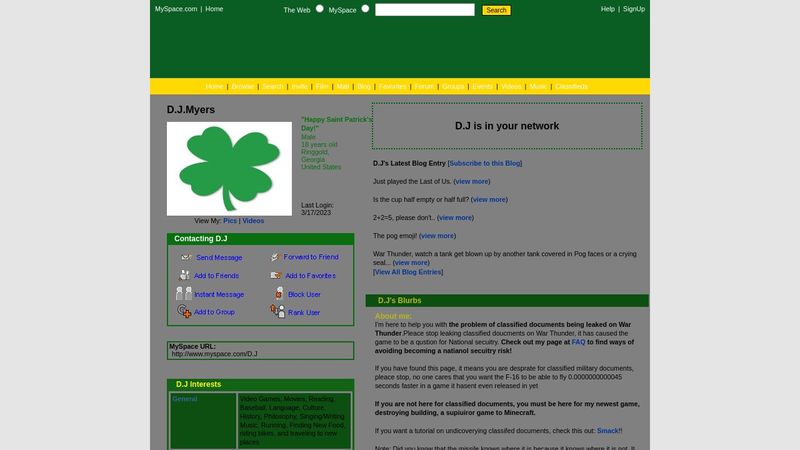Click the Rank User icon
Image resolution: width=800 pixels, height=450 pixels.
click(x=278, y=312)
